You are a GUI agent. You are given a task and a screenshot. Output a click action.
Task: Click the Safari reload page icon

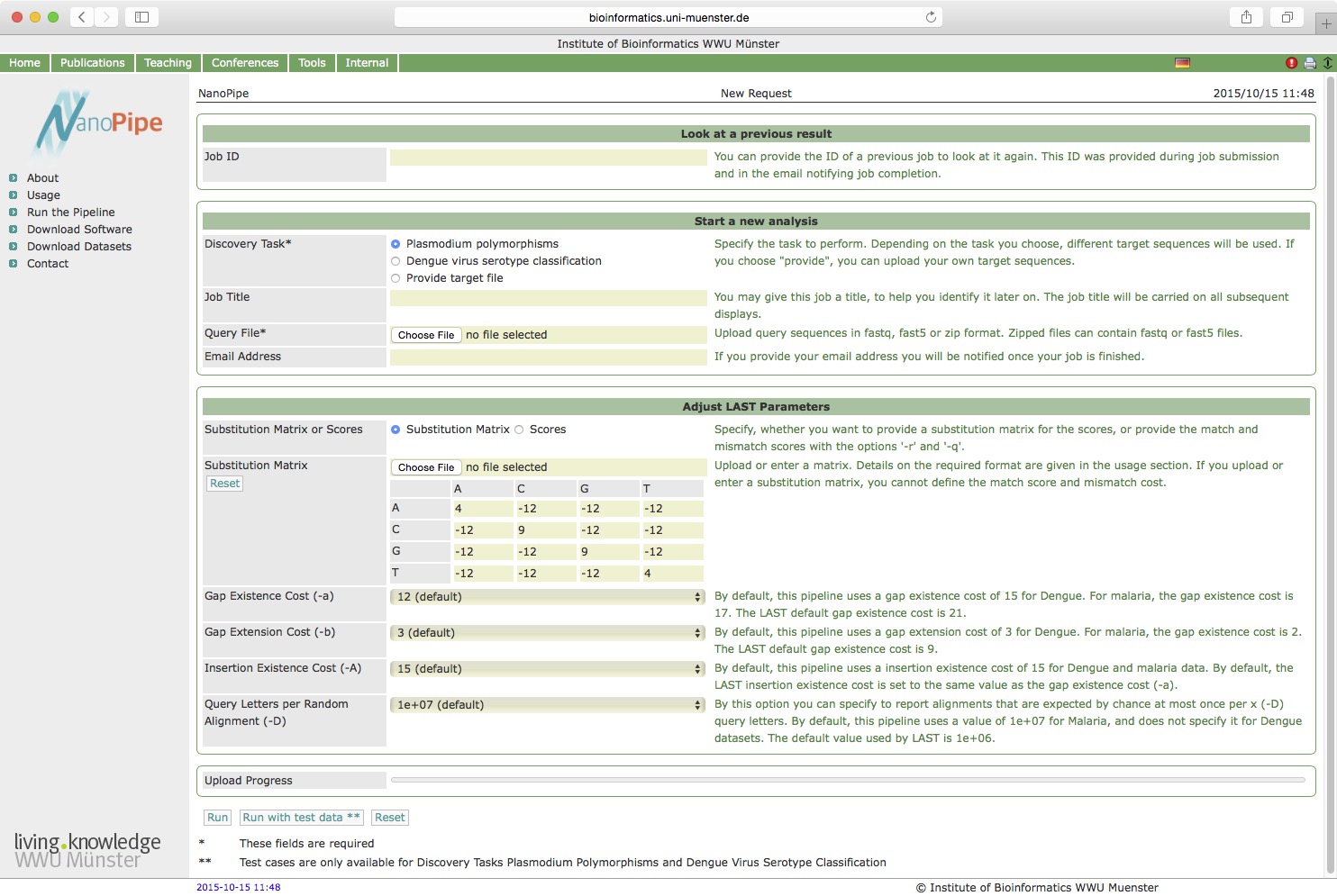click(x=931, y=17)
